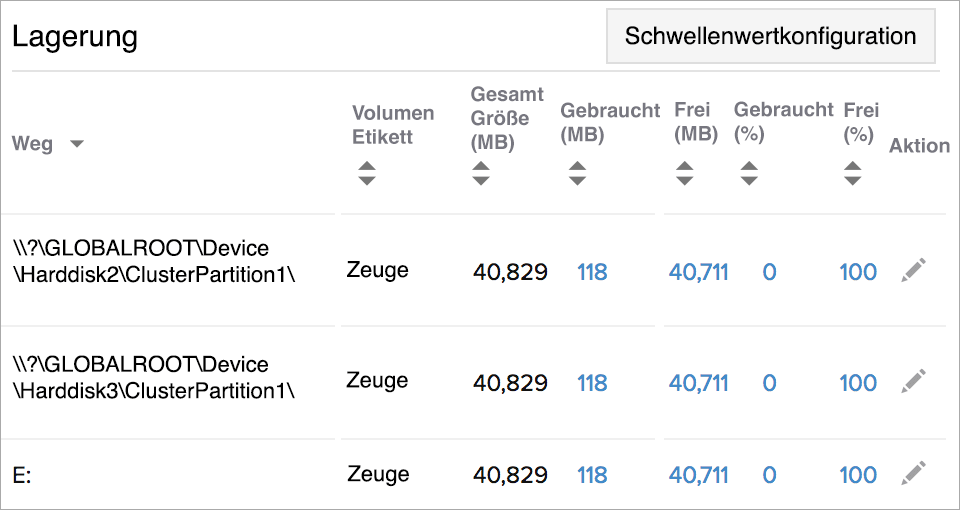This screenshot has width=960, height=510.
Task: Sort by Frei (MB) column
Action: tap(684, 173)
